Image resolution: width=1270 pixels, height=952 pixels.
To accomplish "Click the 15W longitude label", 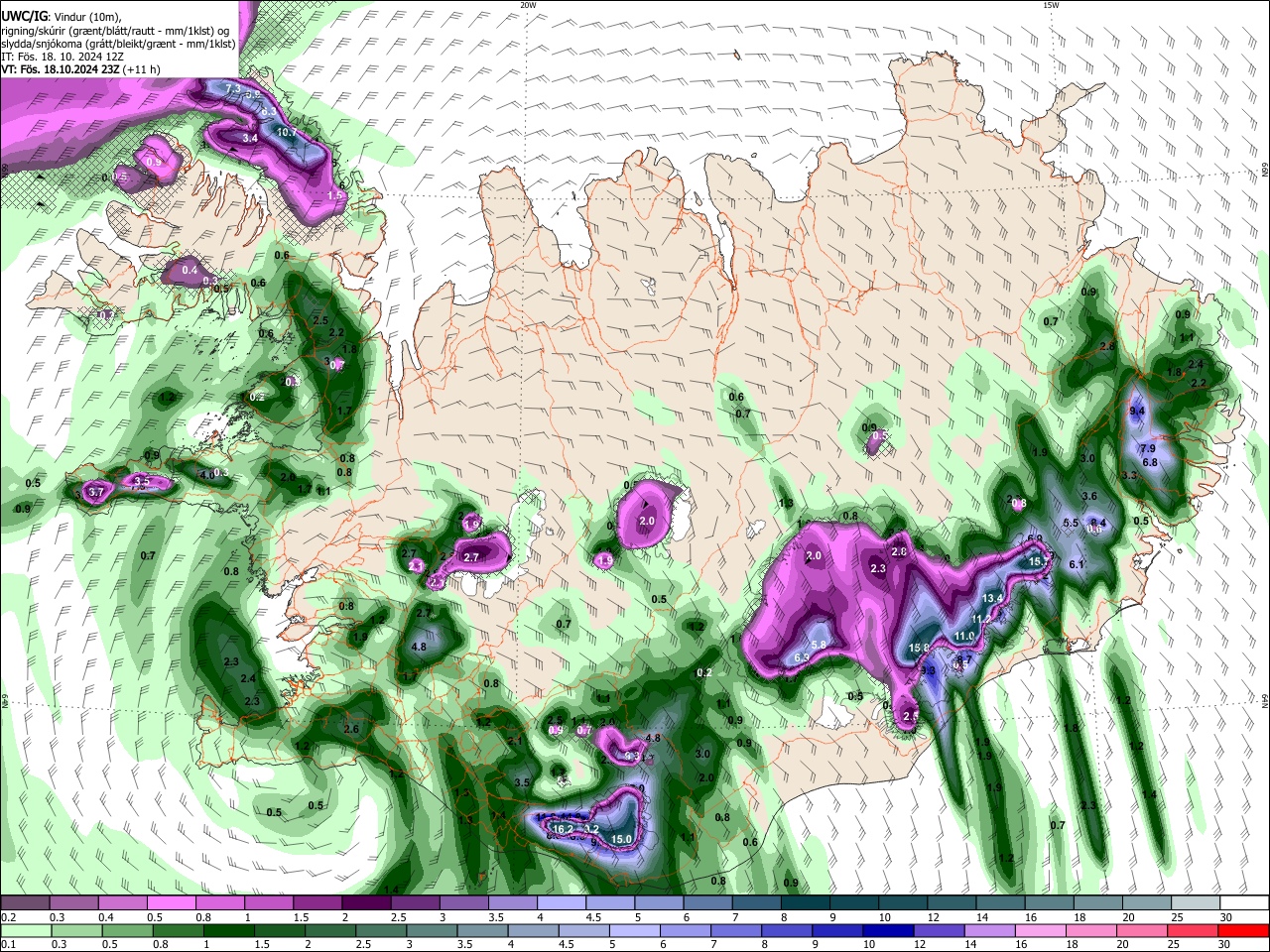I will (x=1051, y=5).
